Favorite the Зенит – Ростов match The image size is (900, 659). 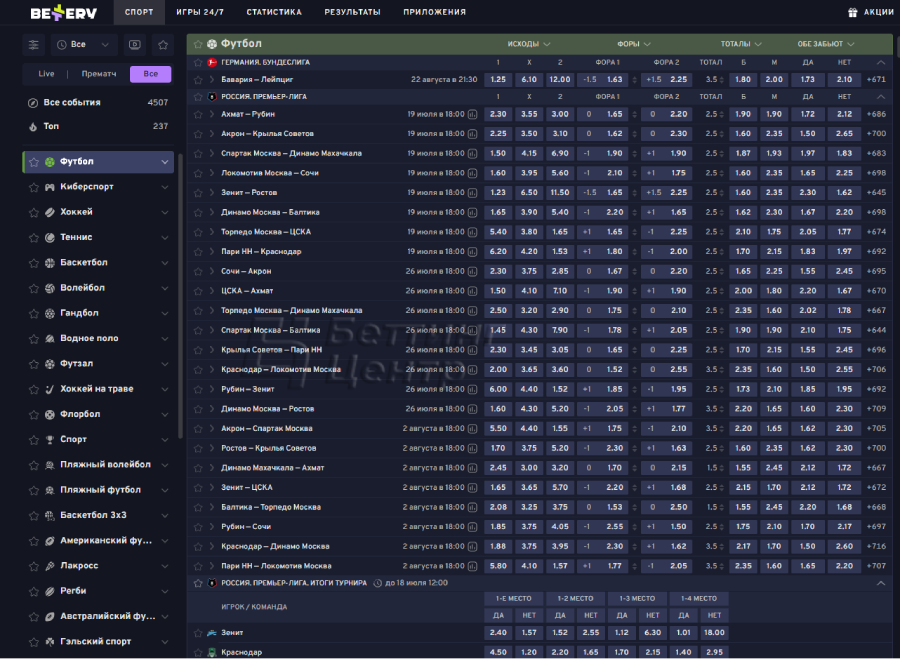(198, 193)
